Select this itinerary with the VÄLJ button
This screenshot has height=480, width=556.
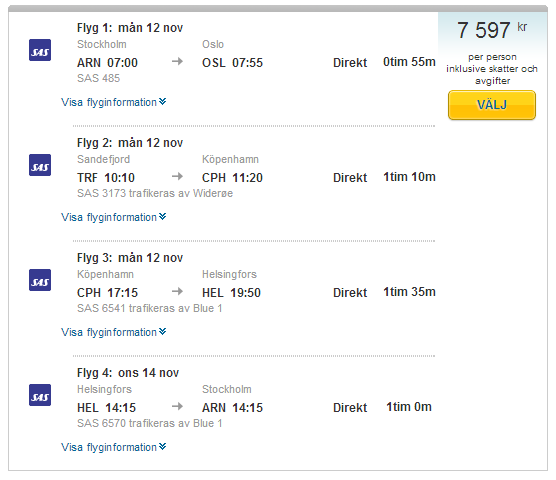pyautogui.click(x=492, y=105)
